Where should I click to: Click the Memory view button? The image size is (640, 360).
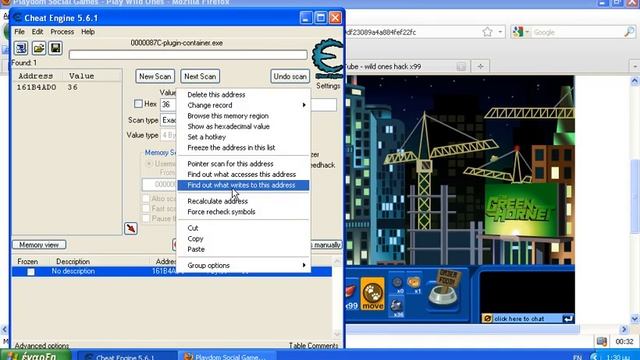click(39, 245)
